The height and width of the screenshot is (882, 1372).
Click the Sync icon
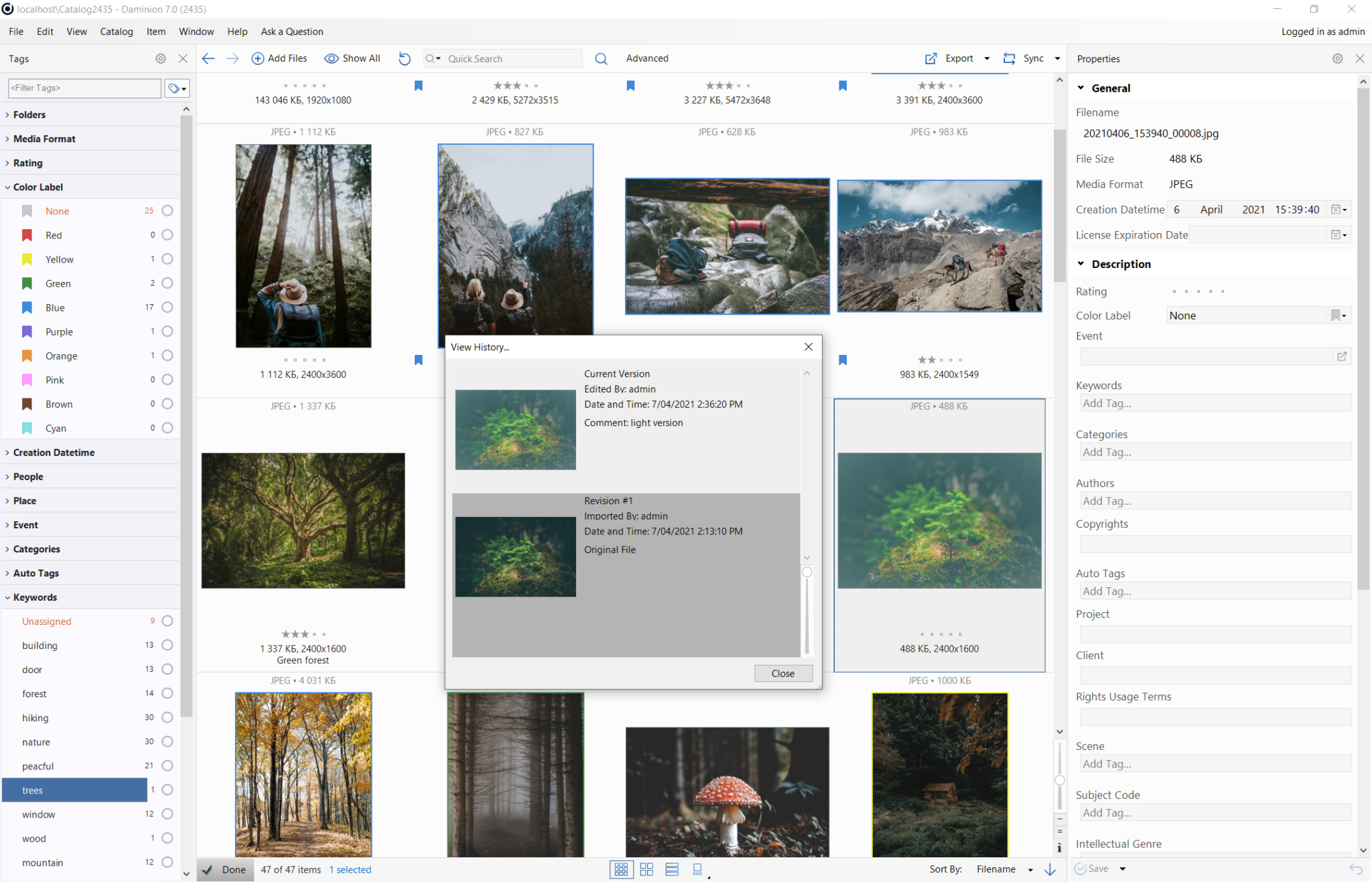pos(1009,58)
